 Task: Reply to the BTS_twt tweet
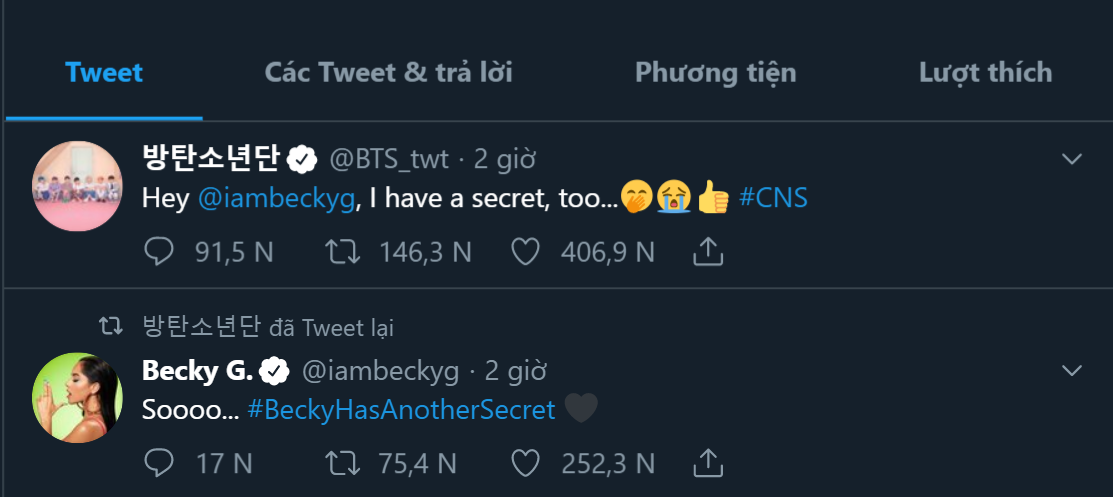[x=159, y=251]
